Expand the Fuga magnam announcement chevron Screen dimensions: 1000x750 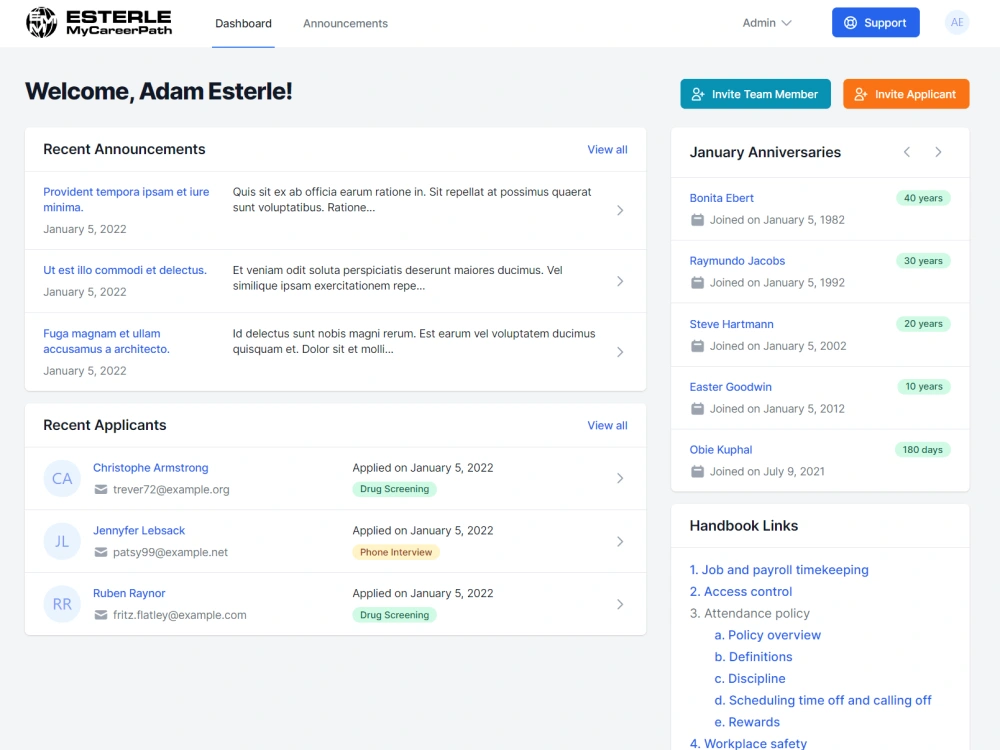coord(620,352)
